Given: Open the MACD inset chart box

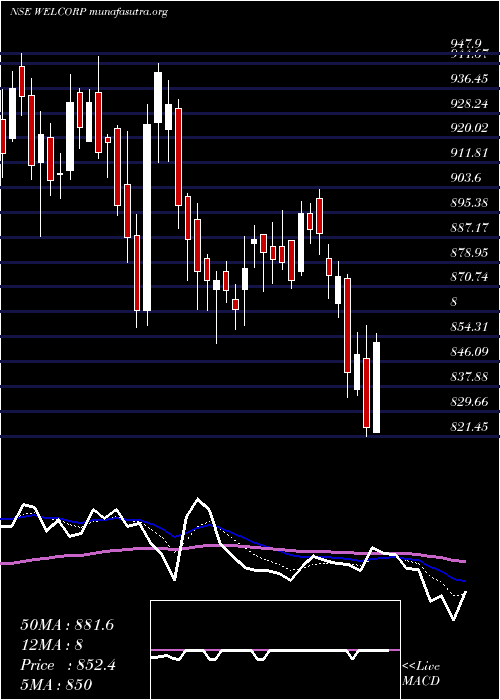Looking at the screenshot, I should coord(275,650).
